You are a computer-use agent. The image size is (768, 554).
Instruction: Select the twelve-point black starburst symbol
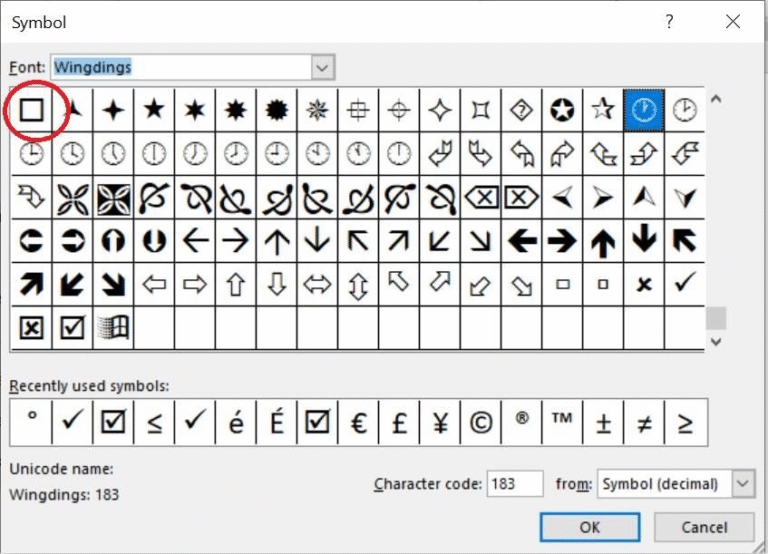click(276, 110)
